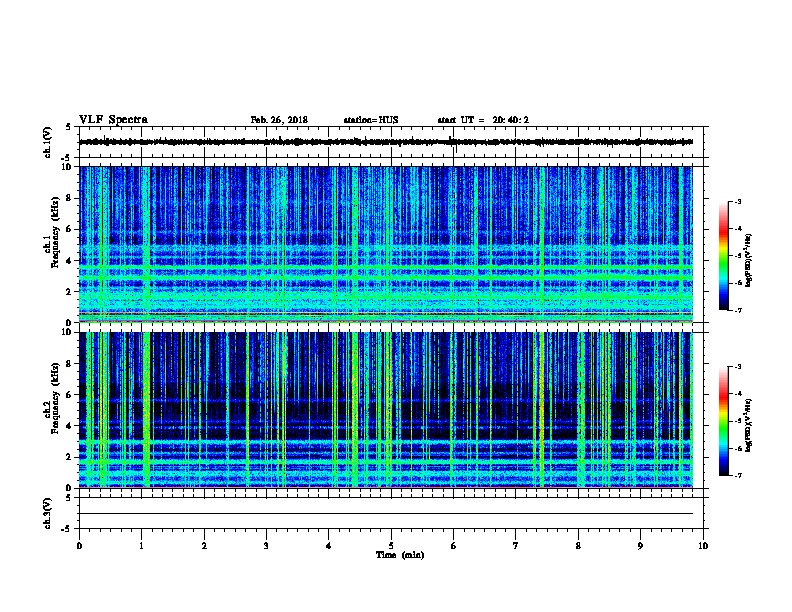Image resolution: width=792 pixels, height=612 pixels.
Task: Click the "2" tick on the time axis
Action: (x=204, y=545)
